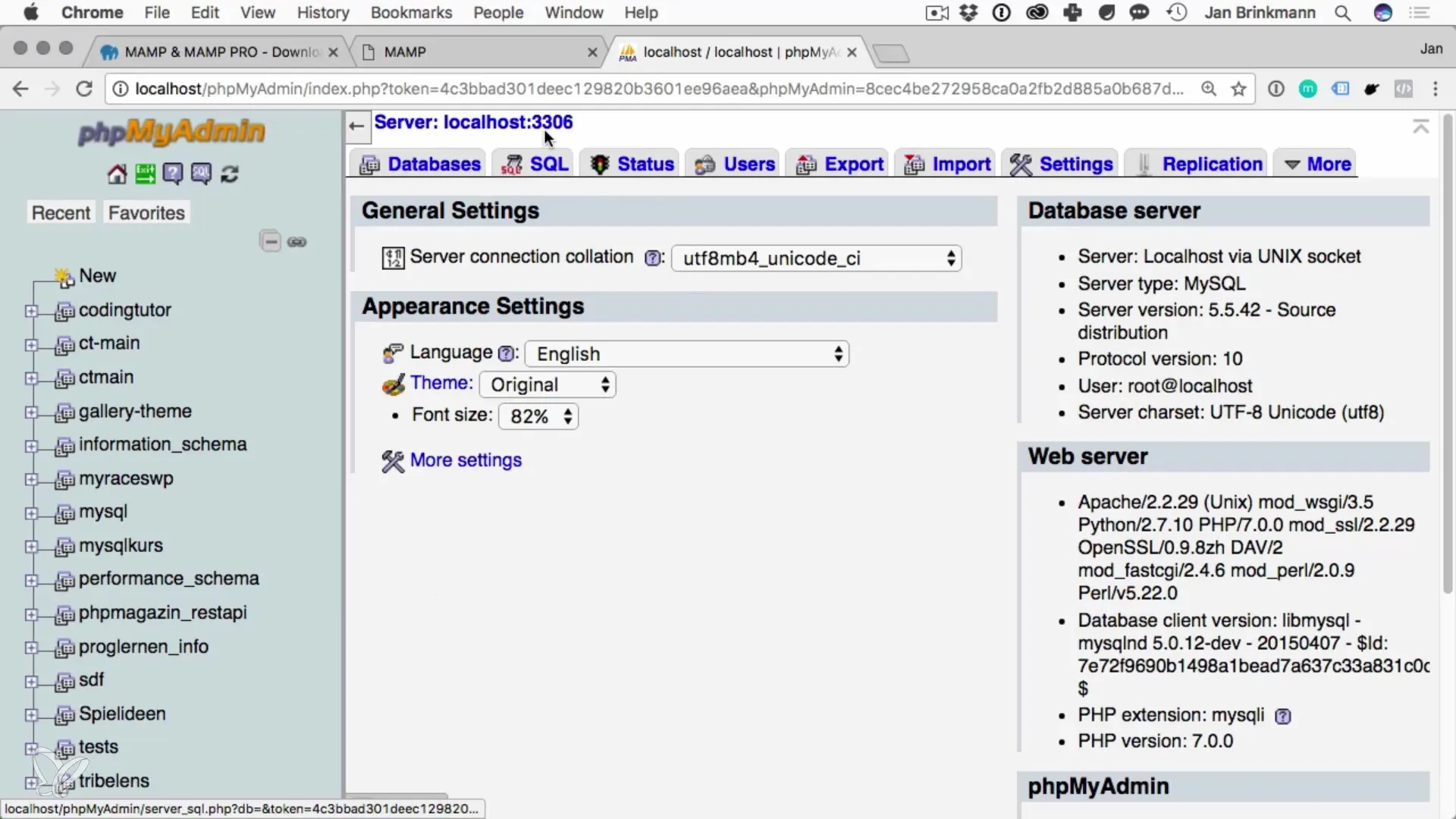Screen dimensions: 1456x819
Task: Open phpMyAdmin documentation question-mark icon
Action: (173, 174)
